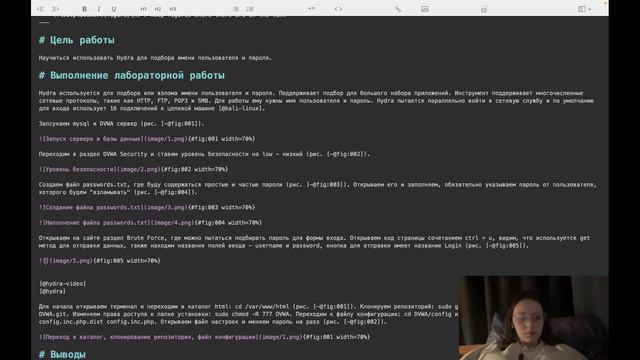Toggle underline formatting with the U button

click(x=114, y=9)
